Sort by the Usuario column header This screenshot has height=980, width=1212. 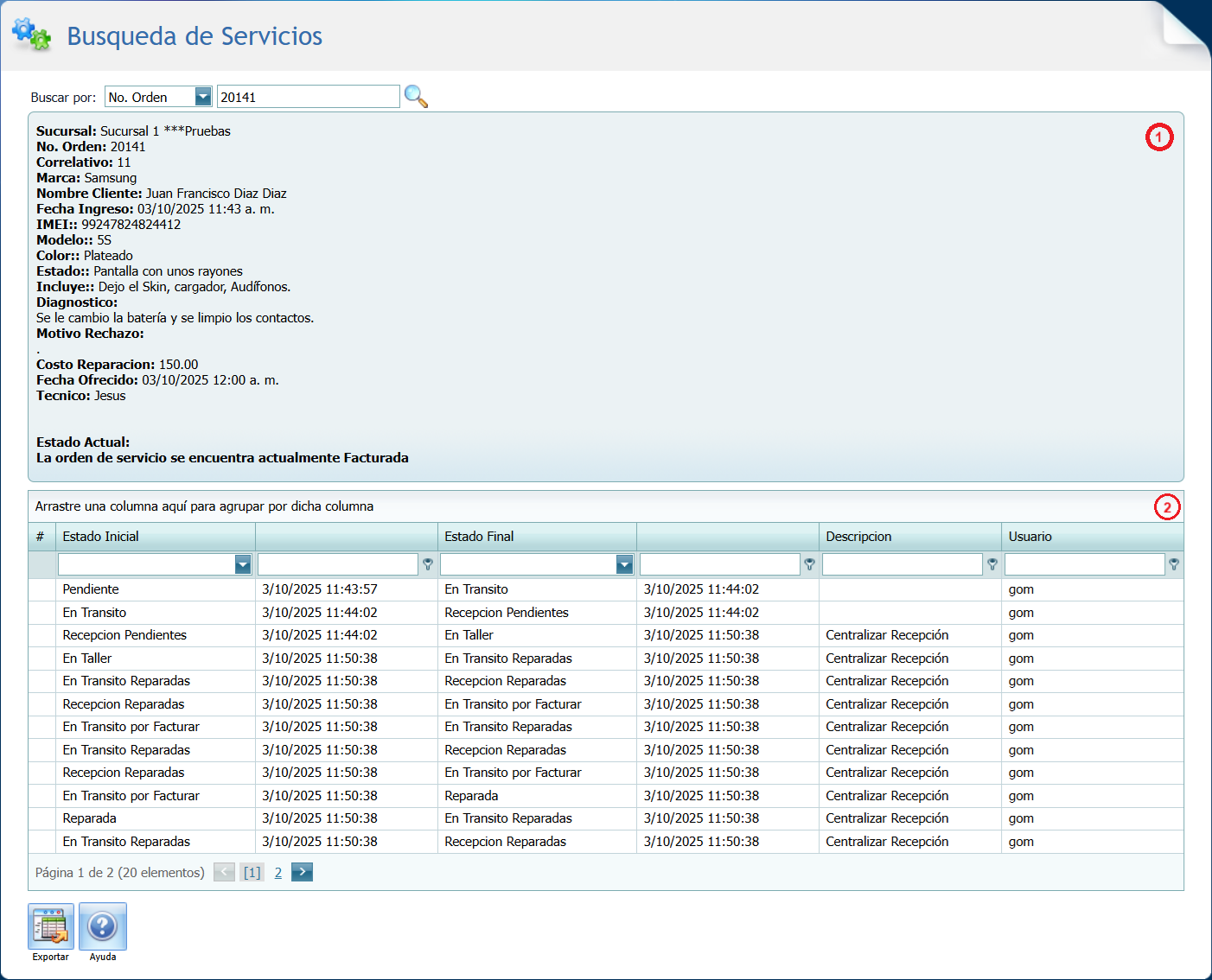(x=1091, y=537)
